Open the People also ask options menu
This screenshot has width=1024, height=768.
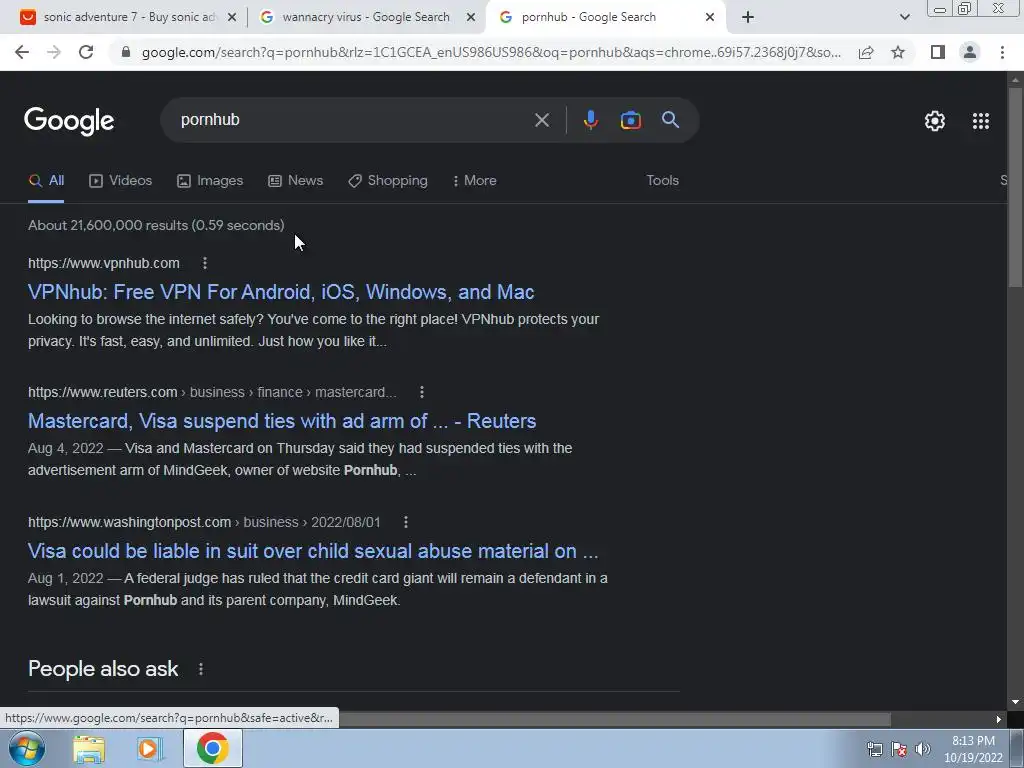point(200,669)
